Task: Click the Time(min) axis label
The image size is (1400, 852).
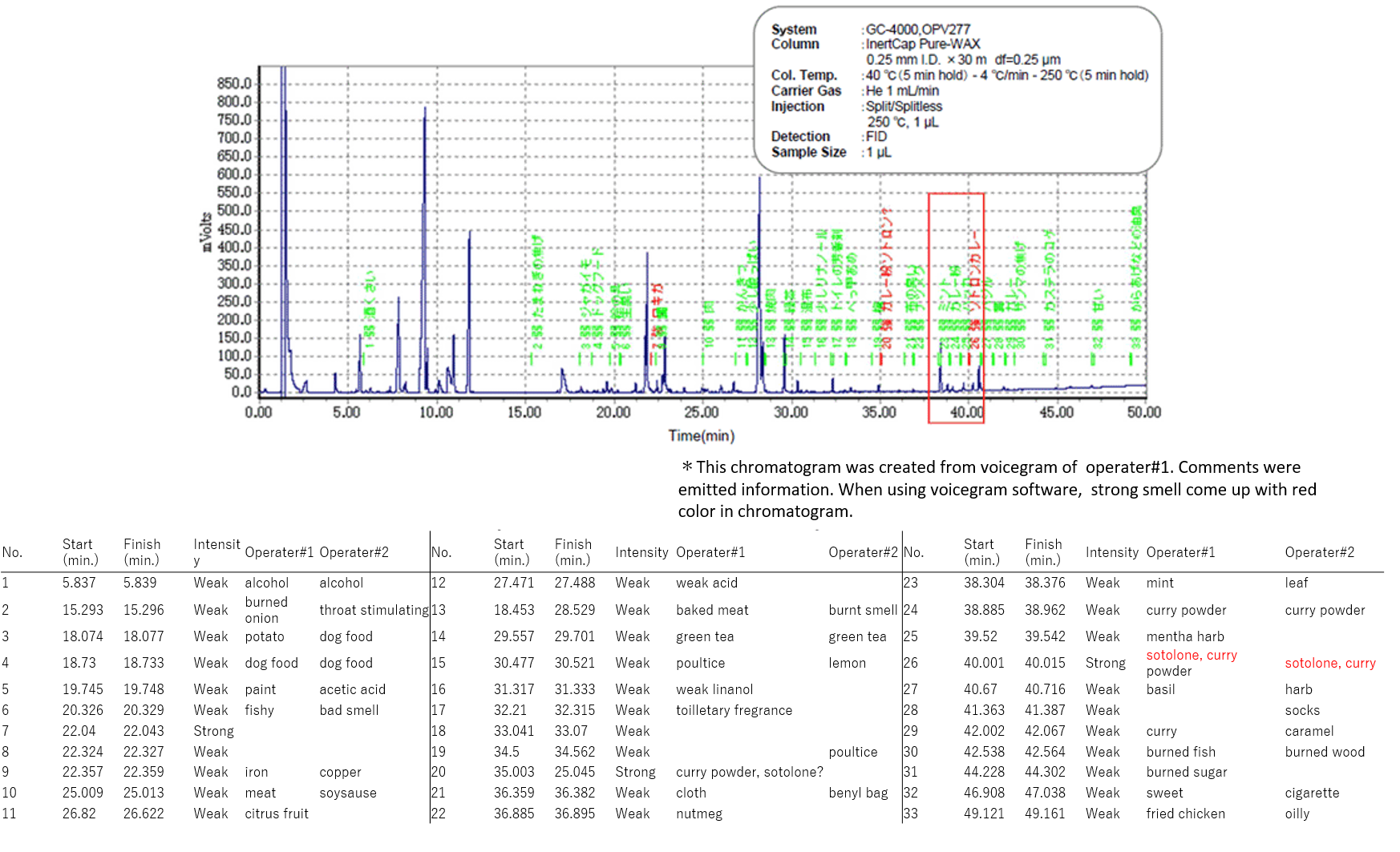Action: tap(701, 435)
